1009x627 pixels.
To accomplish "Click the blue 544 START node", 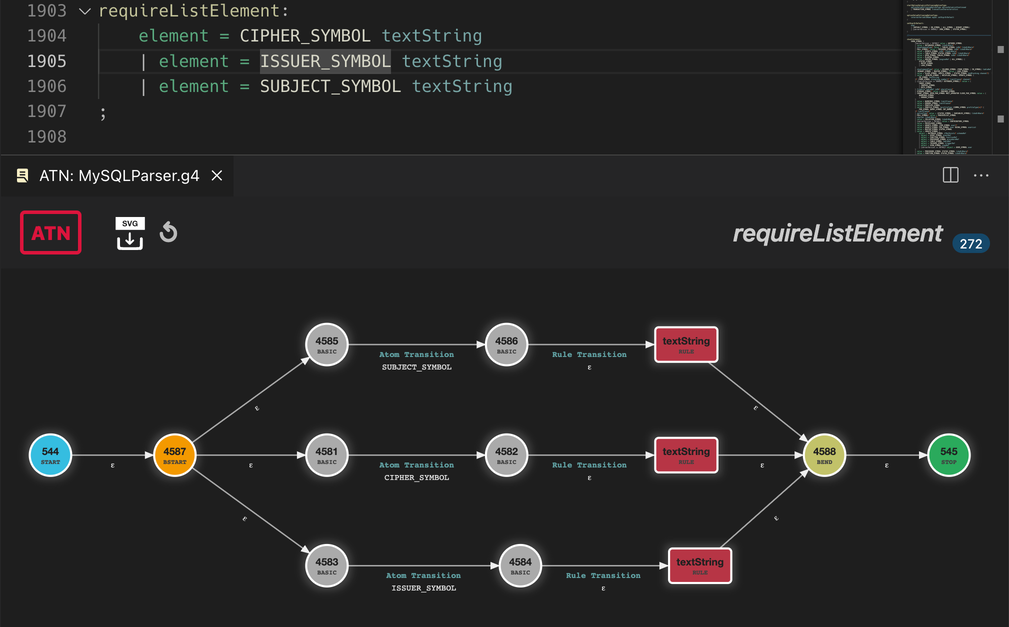I will pos(50,455).
